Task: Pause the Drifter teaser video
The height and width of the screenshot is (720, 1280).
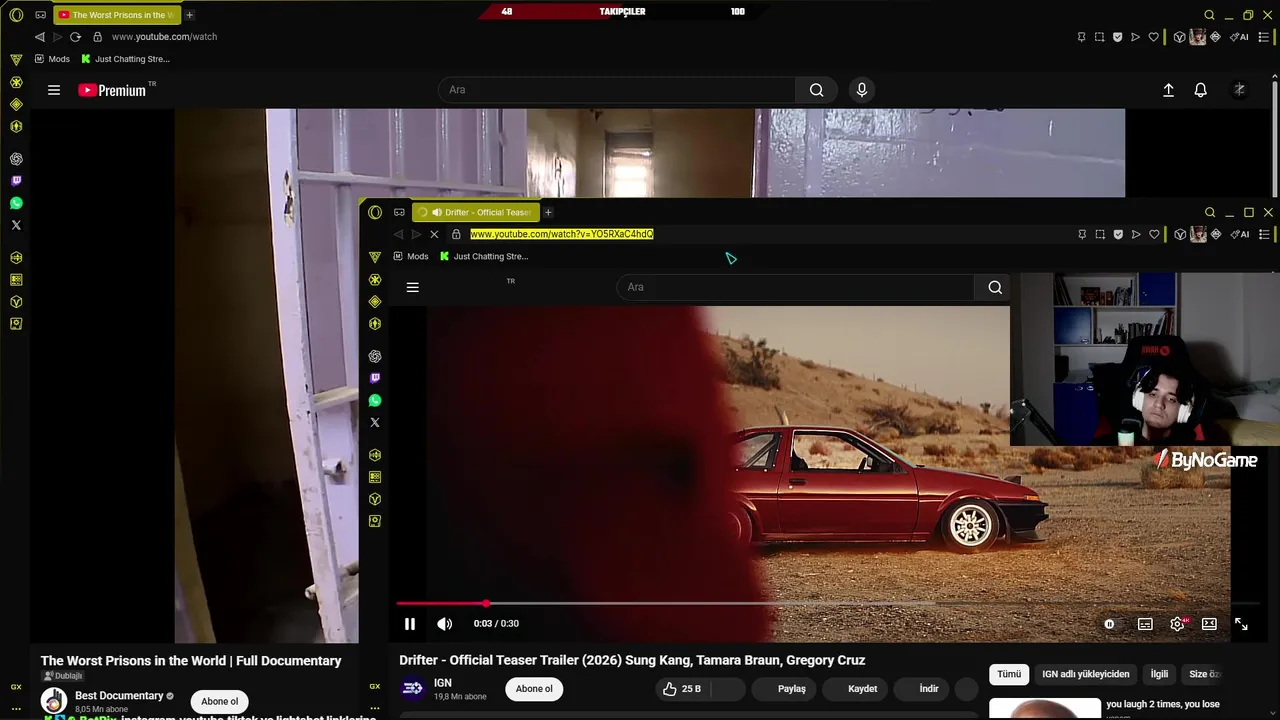Action: click(409, 624)
